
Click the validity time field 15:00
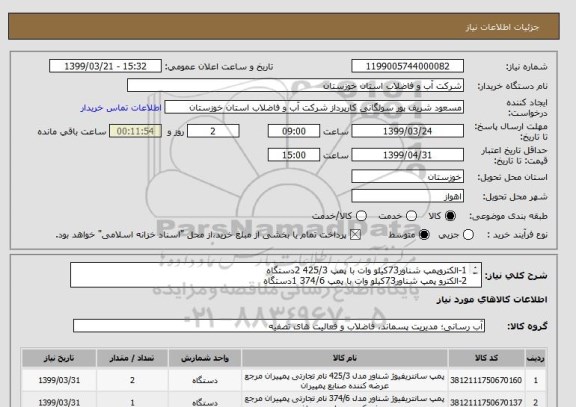[294, 155]
